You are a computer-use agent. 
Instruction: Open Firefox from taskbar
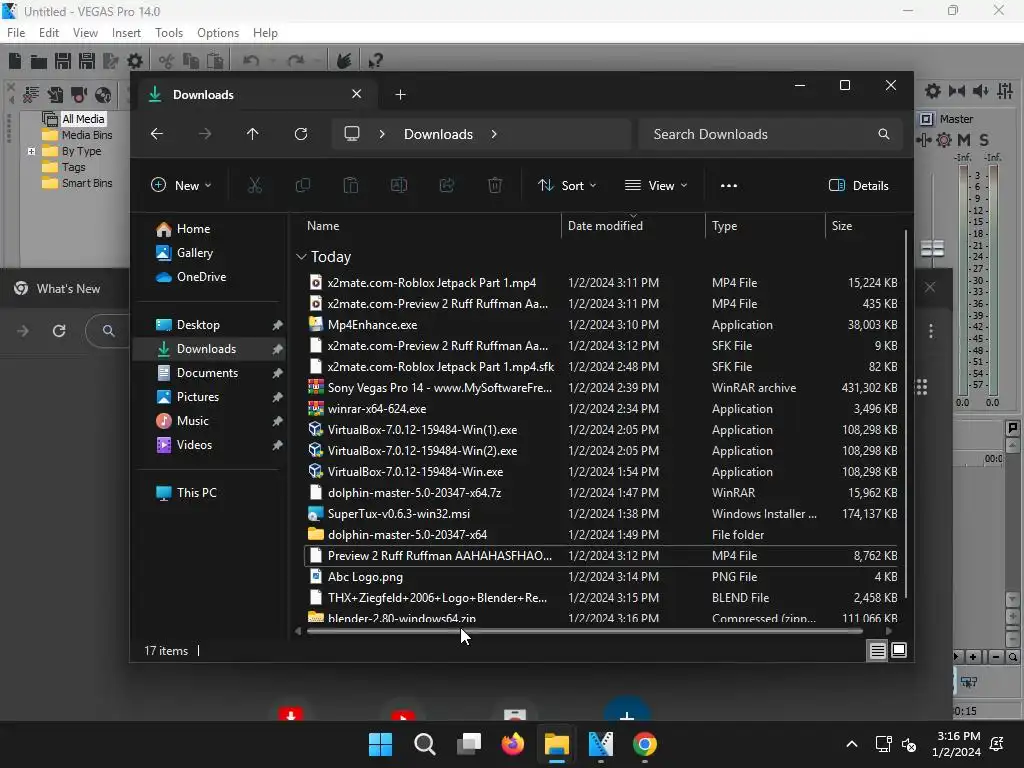[x=513, y=744]
